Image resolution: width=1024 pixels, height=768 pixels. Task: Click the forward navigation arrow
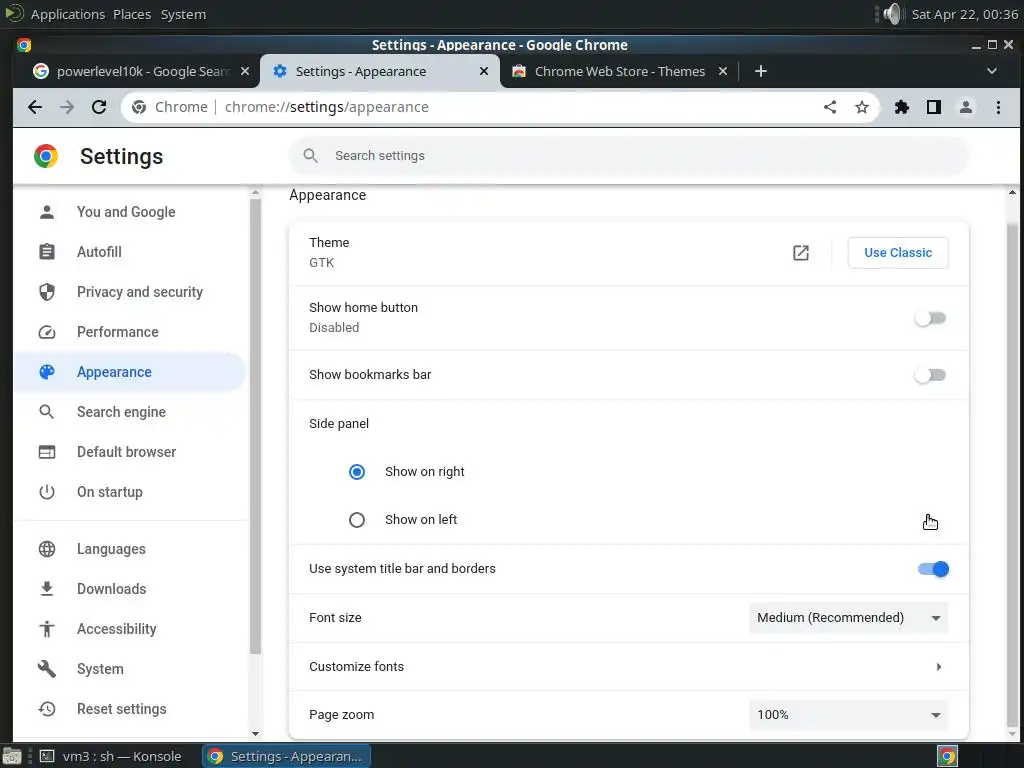point(67,107)
